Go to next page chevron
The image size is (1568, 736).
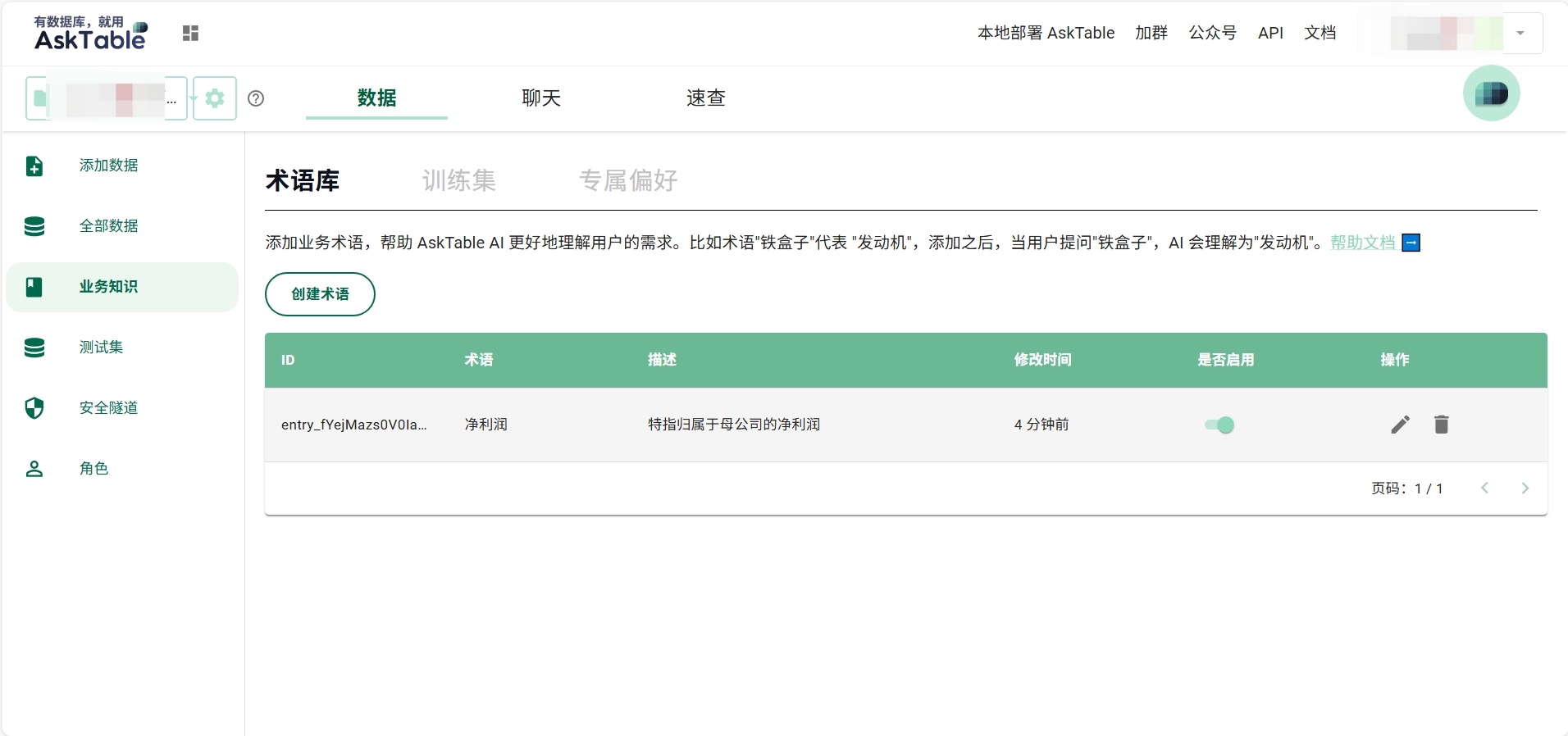pos(1525,488)
